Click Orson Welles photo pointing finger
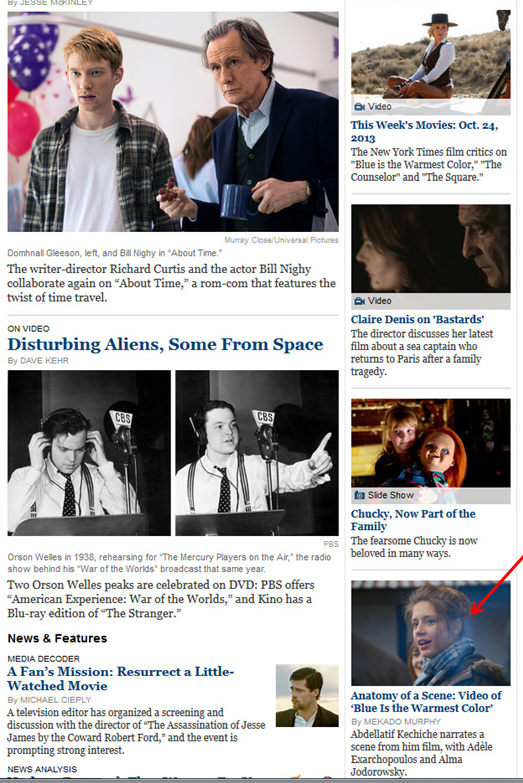 [257, 453]
